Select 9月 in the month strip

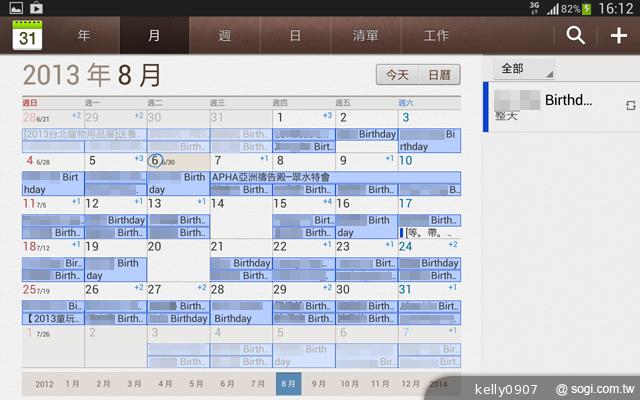[x=319, y=384]
